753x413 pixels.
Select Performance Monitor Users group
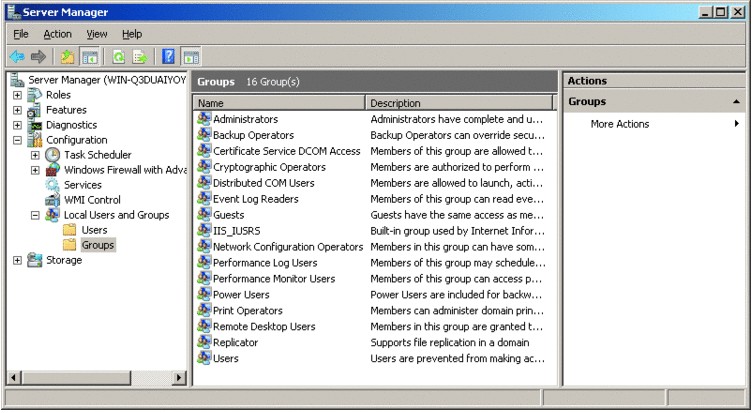[x=274, y=279]
